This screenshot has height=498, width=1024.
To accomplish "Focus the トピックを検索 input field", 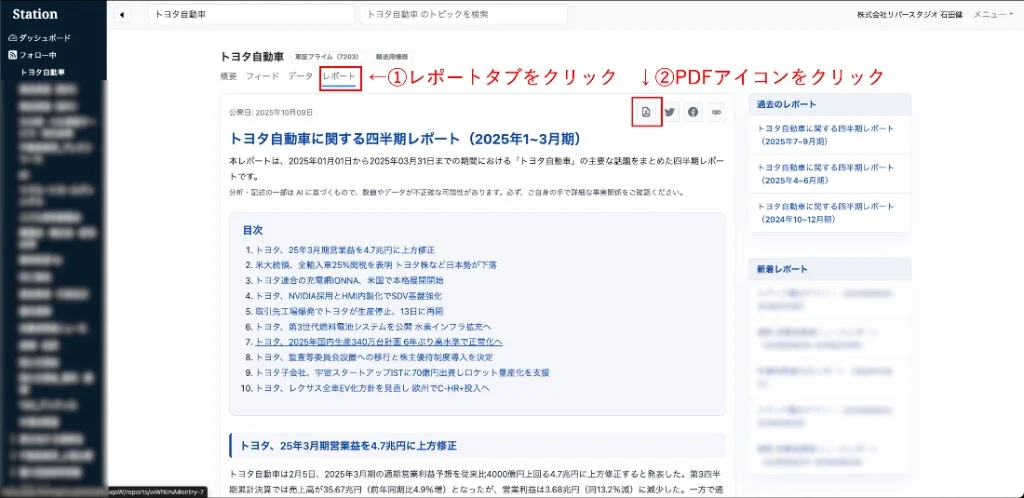I will [x=464, y=14].
